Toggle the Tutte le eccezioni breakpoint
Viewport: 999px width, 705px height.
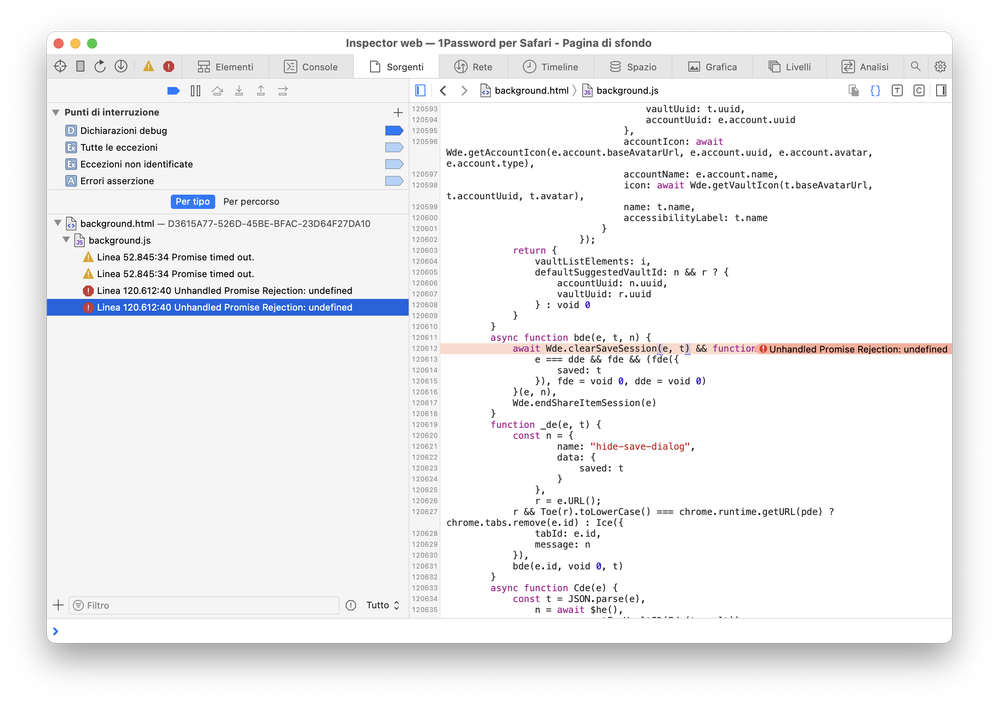(393, 148)
